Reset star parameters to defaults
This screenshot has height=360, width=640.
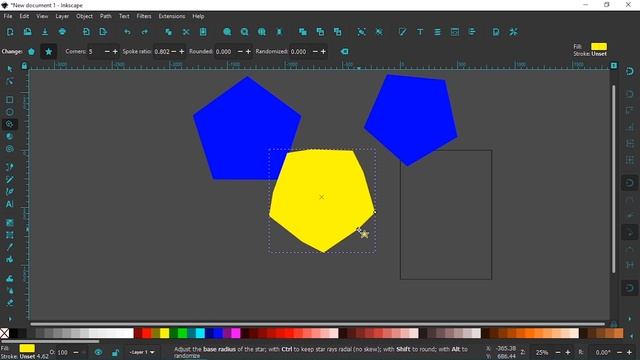pos(344,51)
